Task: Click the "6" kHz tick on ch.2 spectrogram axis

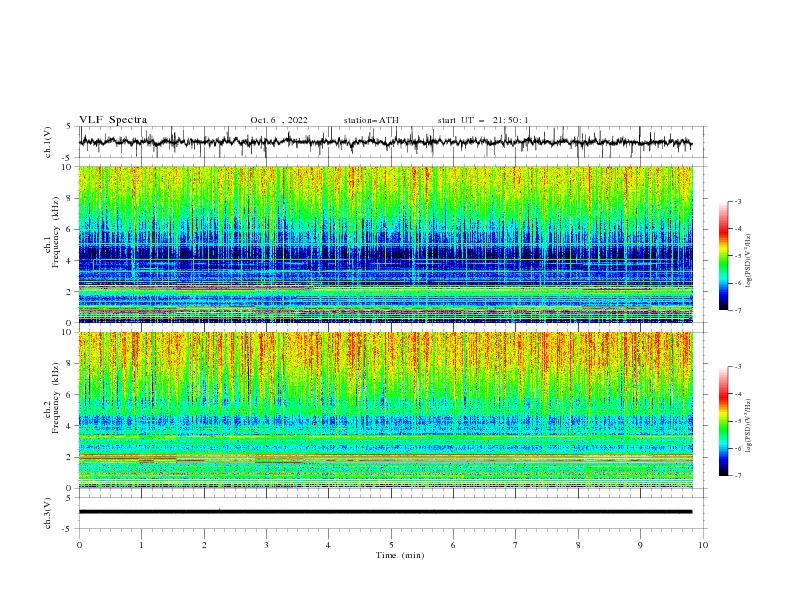Action: click(71, 395)
